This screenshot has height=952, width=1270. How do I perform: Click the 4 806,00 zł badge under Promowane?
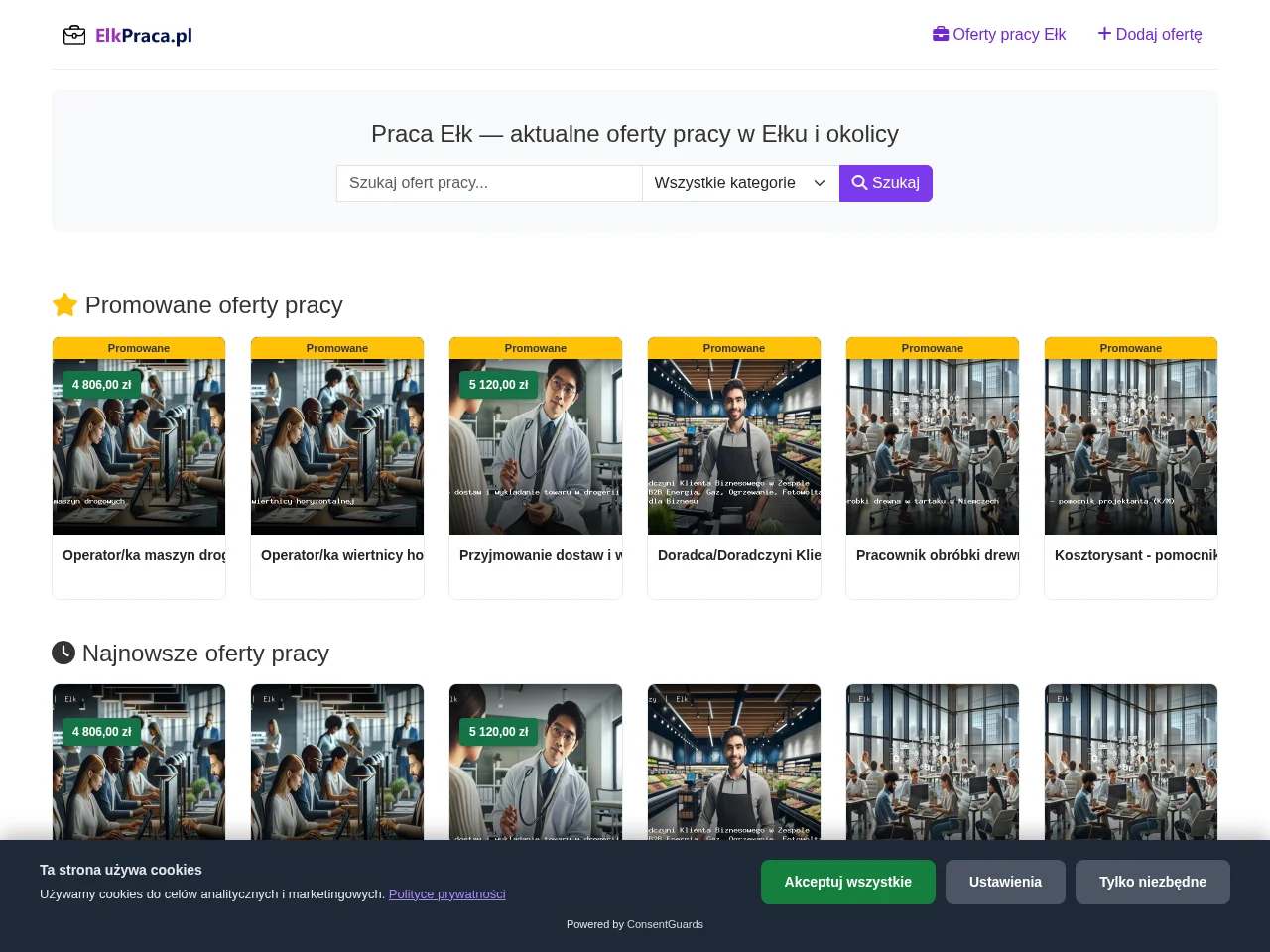coord(102,385)
